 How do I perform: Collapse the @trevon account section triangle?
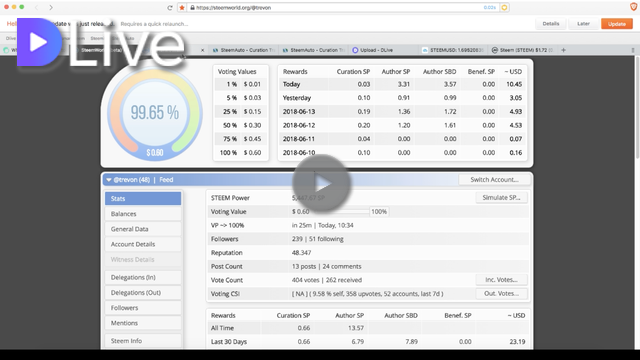coord(109,180)
